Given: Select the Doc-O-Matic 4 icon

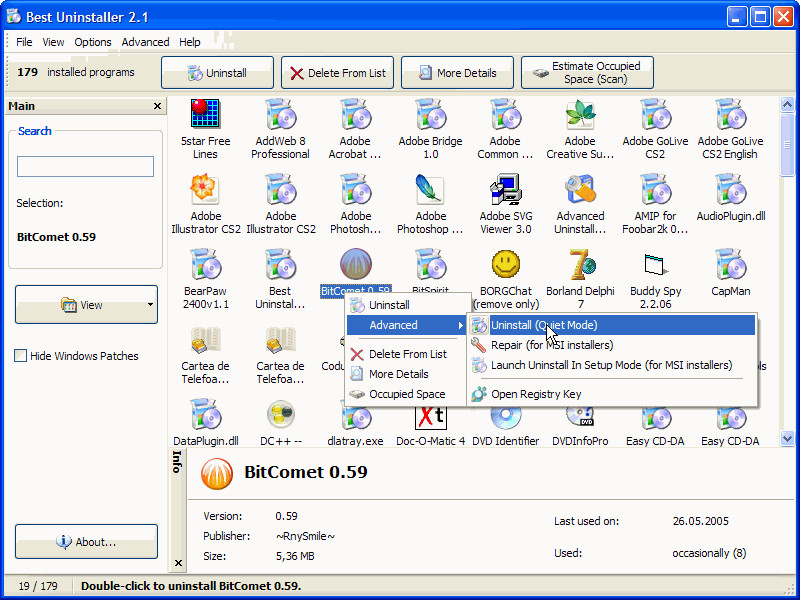Looking at the screenshot, I should point(431,416).
